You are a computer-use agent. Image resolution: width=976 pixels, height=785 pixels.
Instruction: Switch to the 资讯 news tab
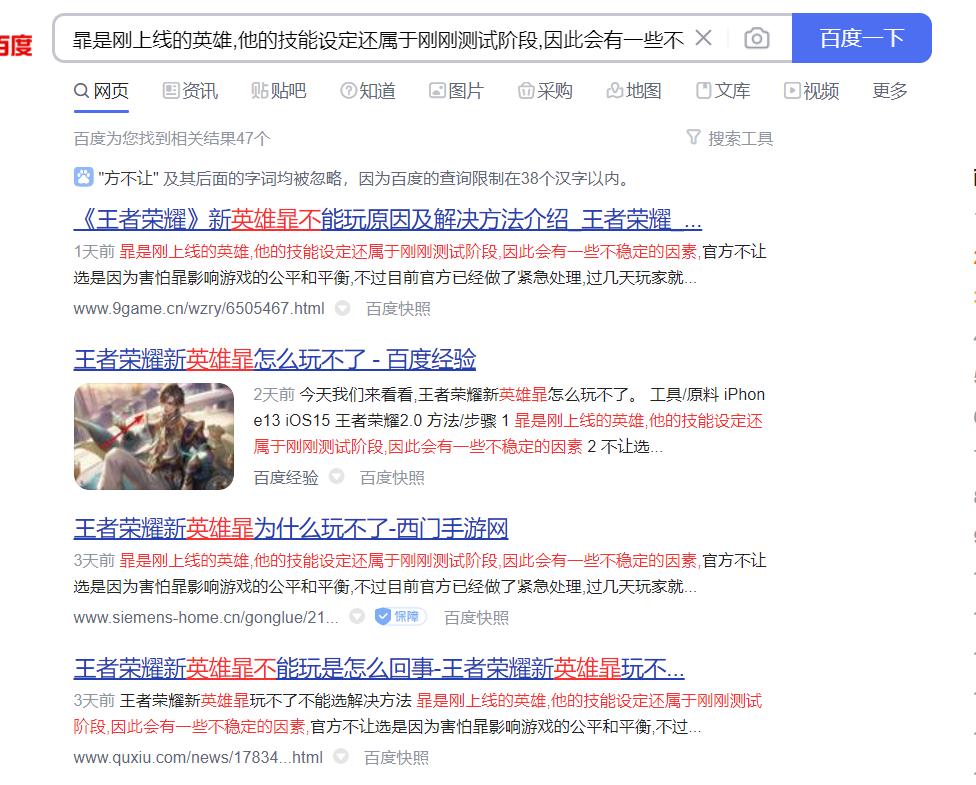tap(177, 90)
